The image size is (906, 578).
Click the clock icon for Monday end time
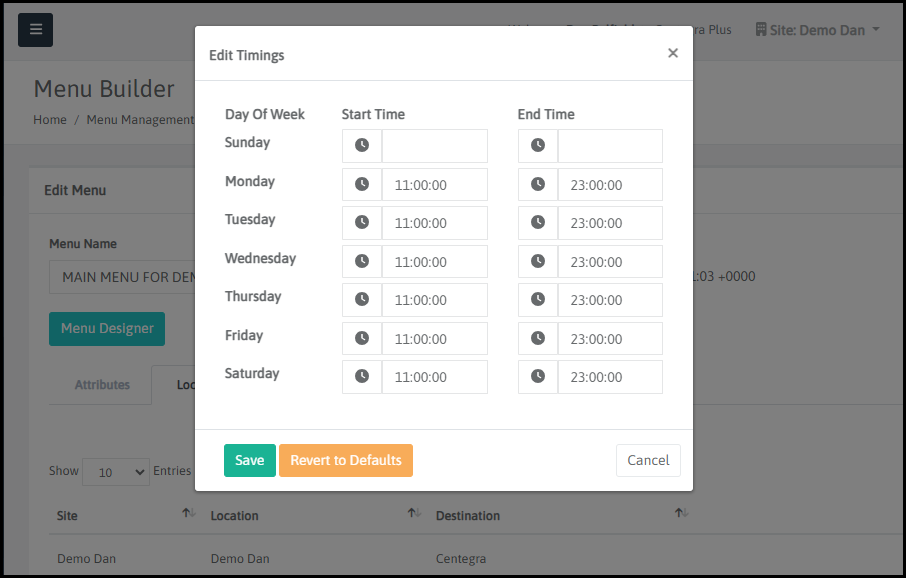538,185
